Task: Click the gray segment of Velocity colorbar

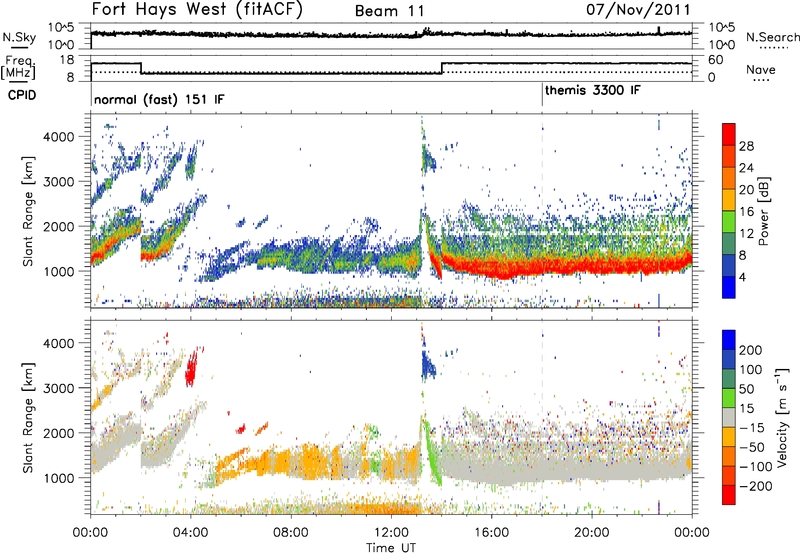Action: tap(729, 418)
